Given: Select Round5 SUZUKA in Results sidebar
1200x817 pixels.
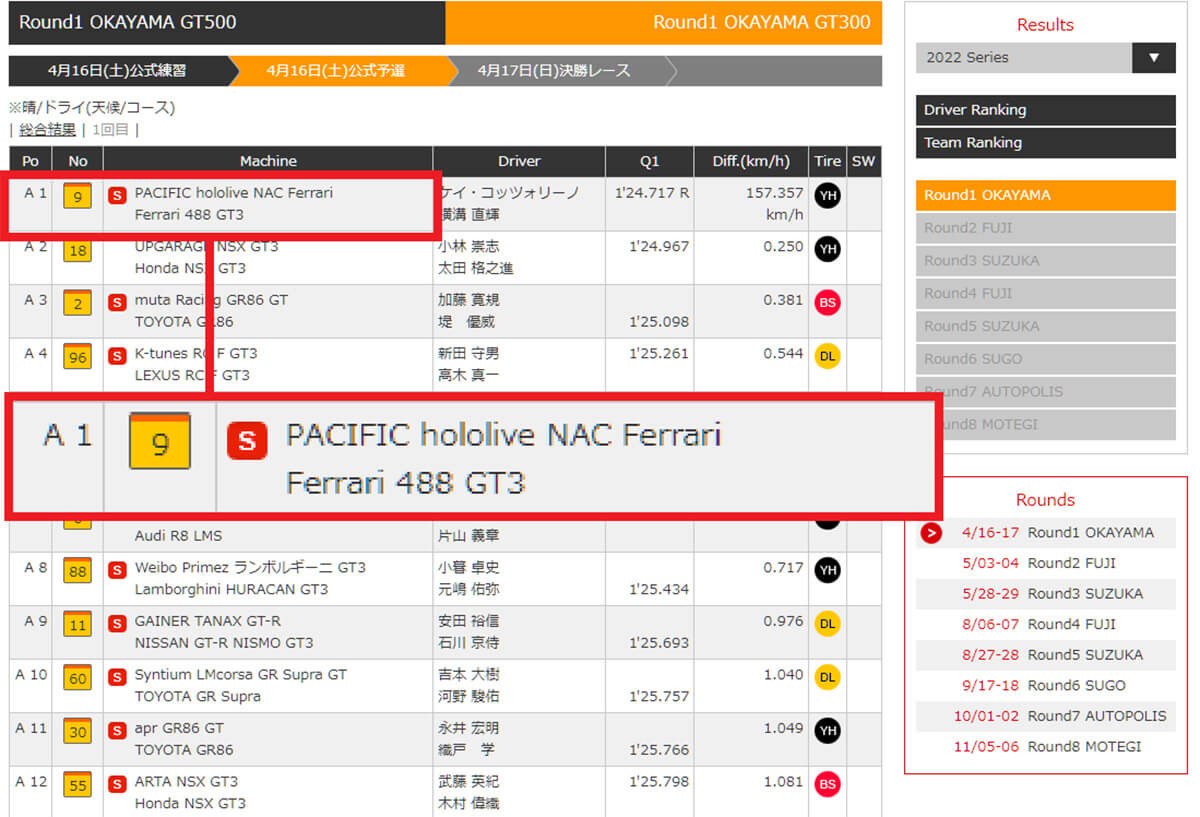Looking at the screenshot, I should point(1045,326).
